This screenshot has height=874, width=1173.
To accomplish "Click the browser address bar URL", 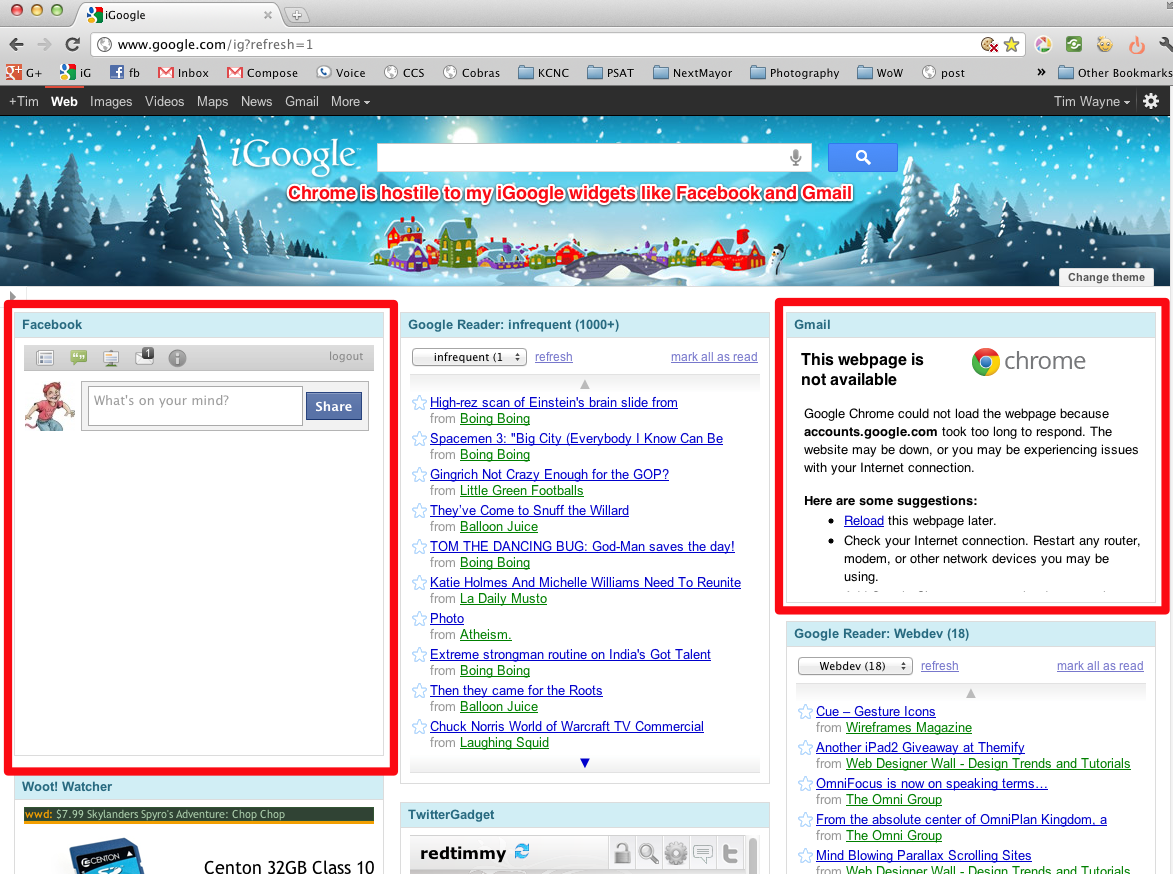I will (215, 45).
